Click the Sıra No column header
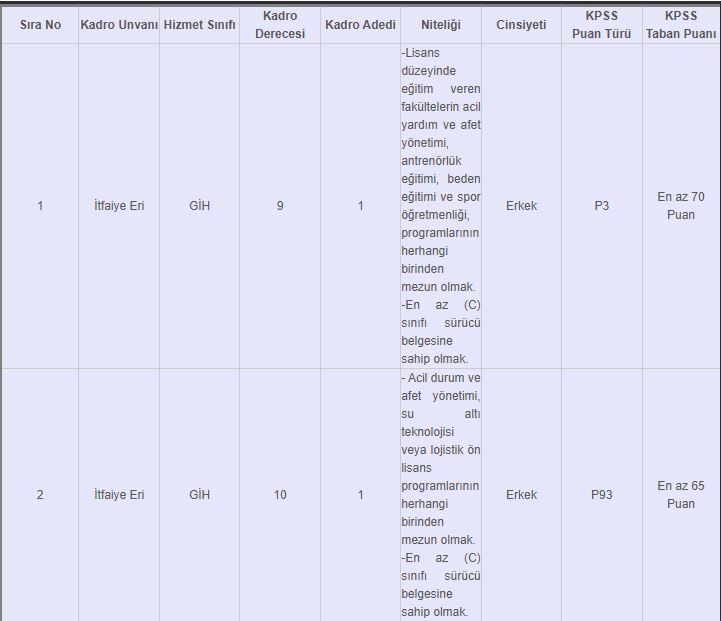 [x=40, y=24]
